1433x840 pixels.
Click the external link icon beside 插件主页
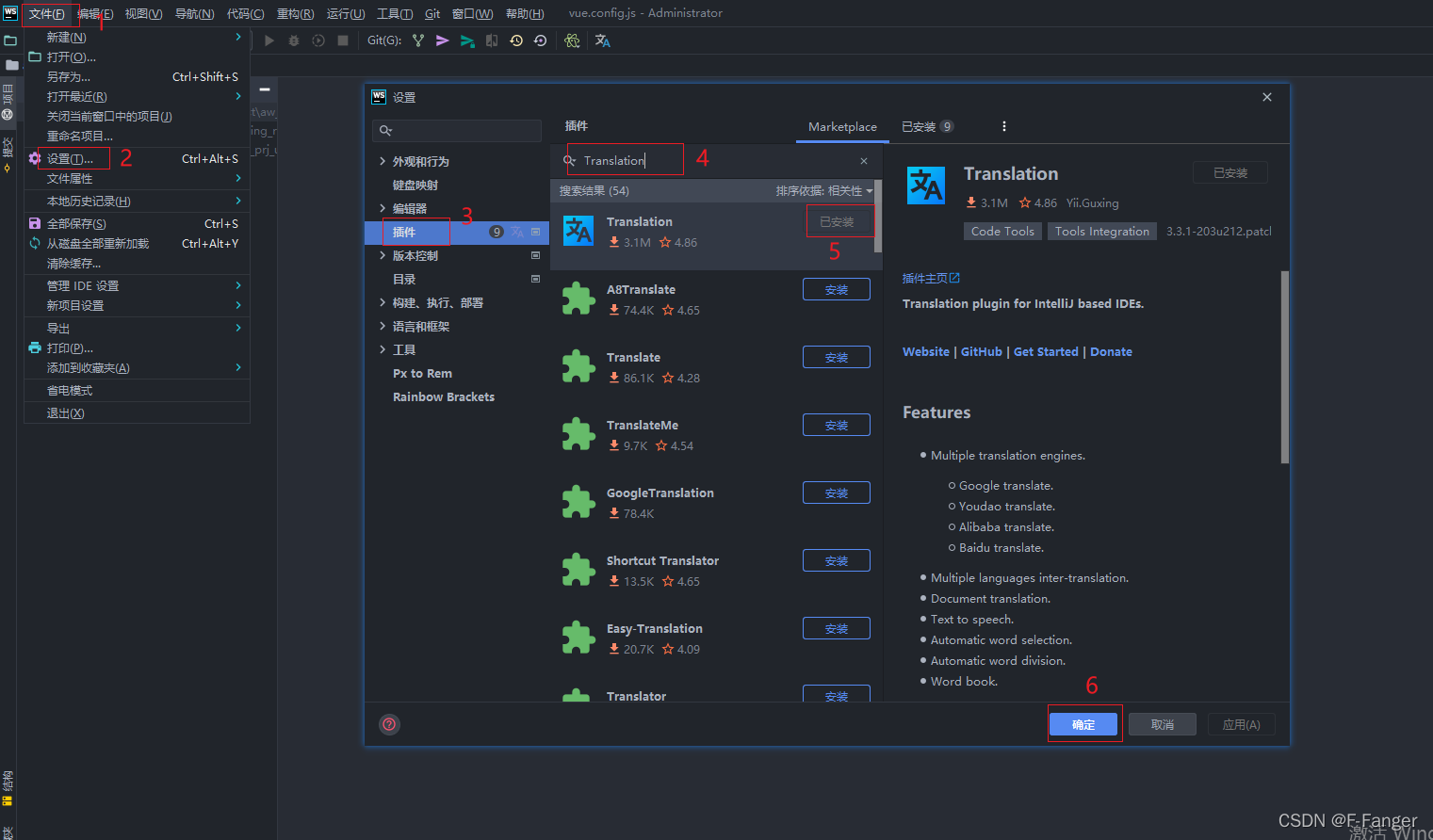coord(954,278)
